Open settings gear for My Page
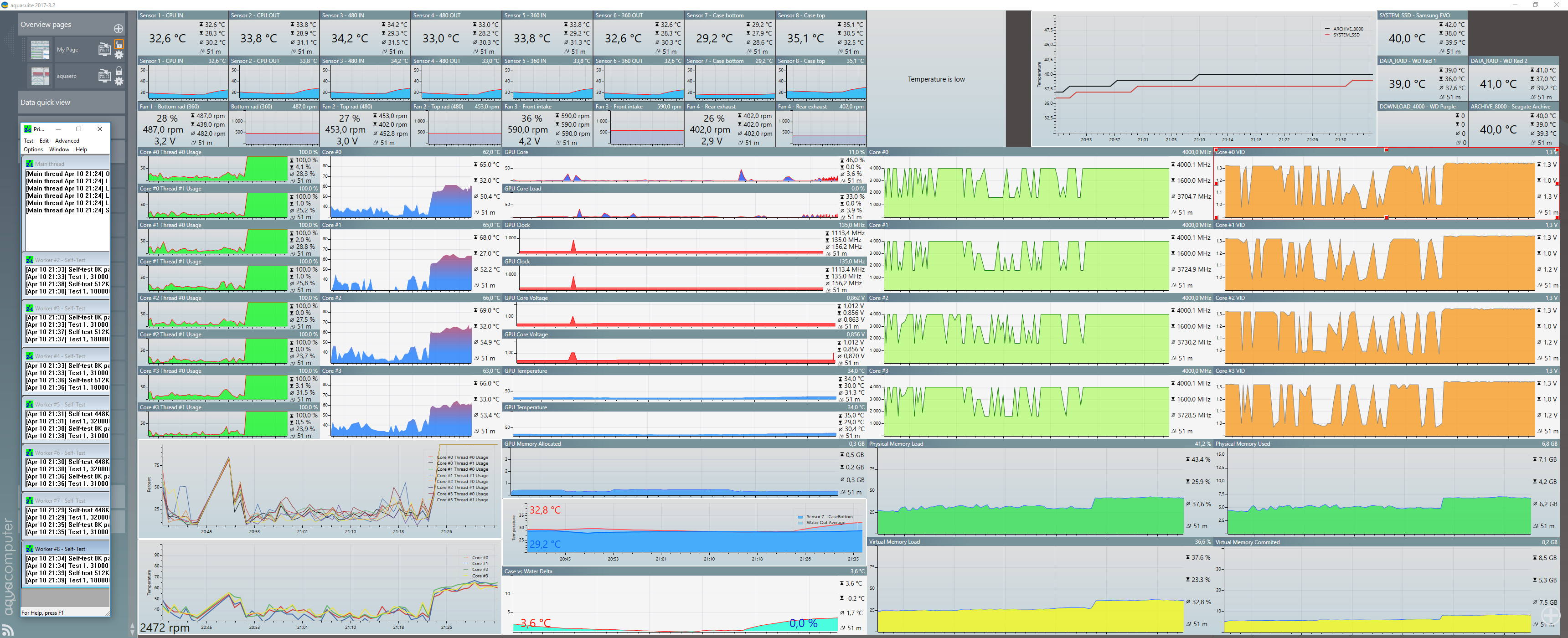1568x638 pixels. tap(119, 55)
